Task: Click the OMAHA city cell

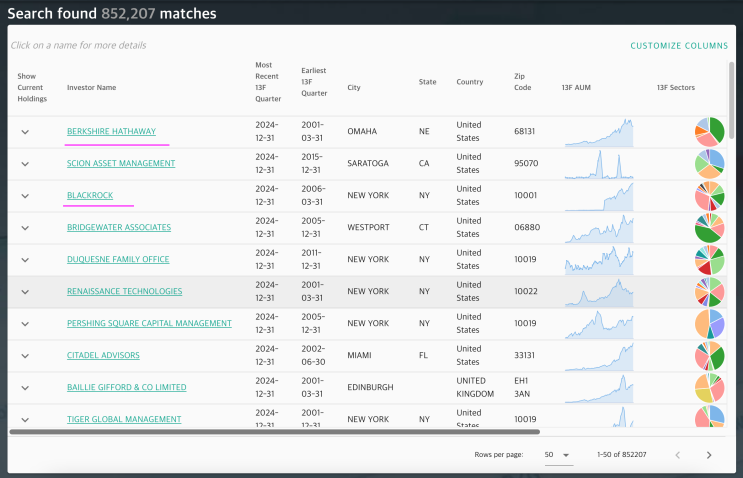Action: coord(362,131)
